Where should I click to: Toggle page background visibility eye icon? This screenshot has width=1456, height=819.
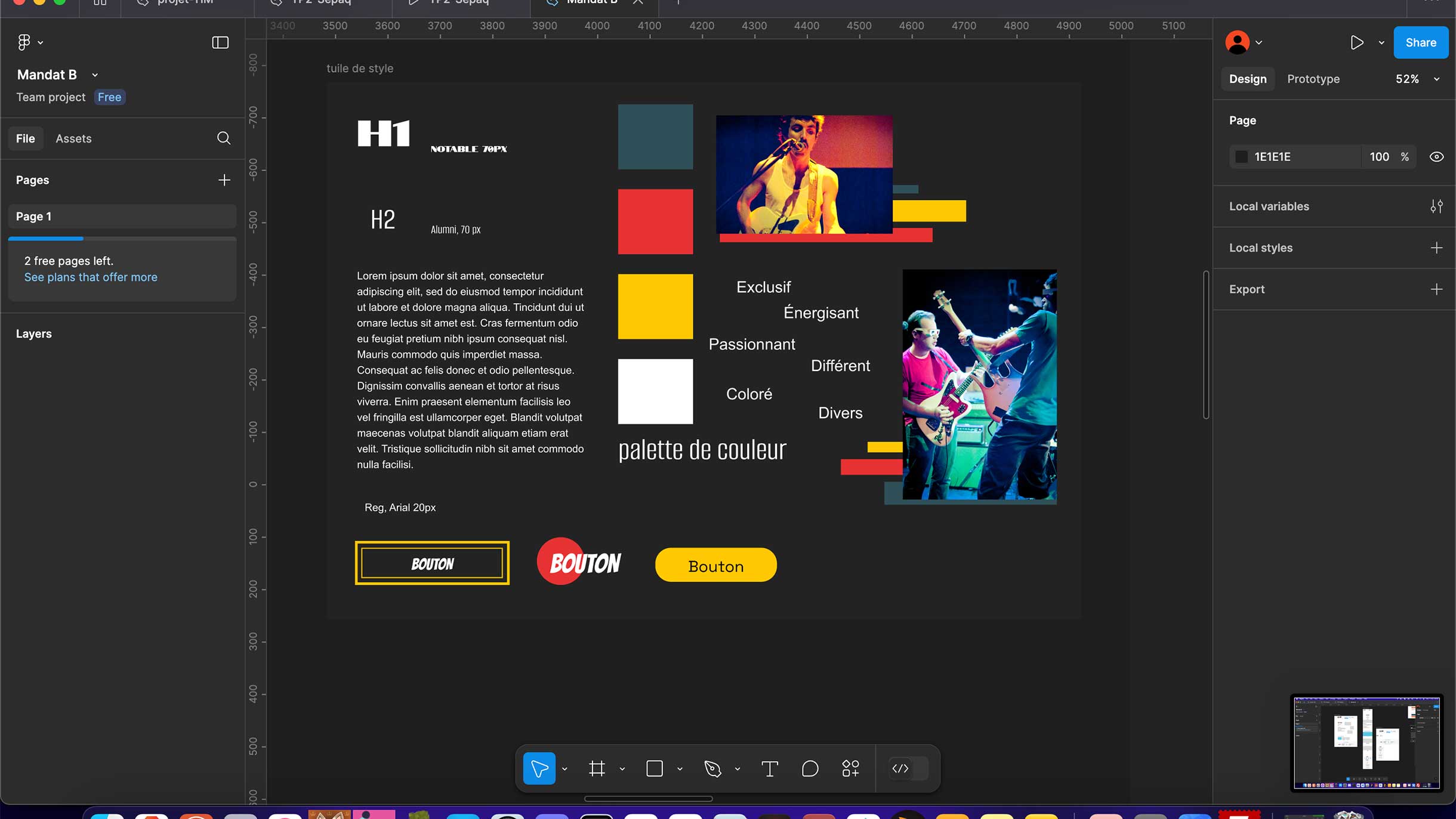(1436, 157)
